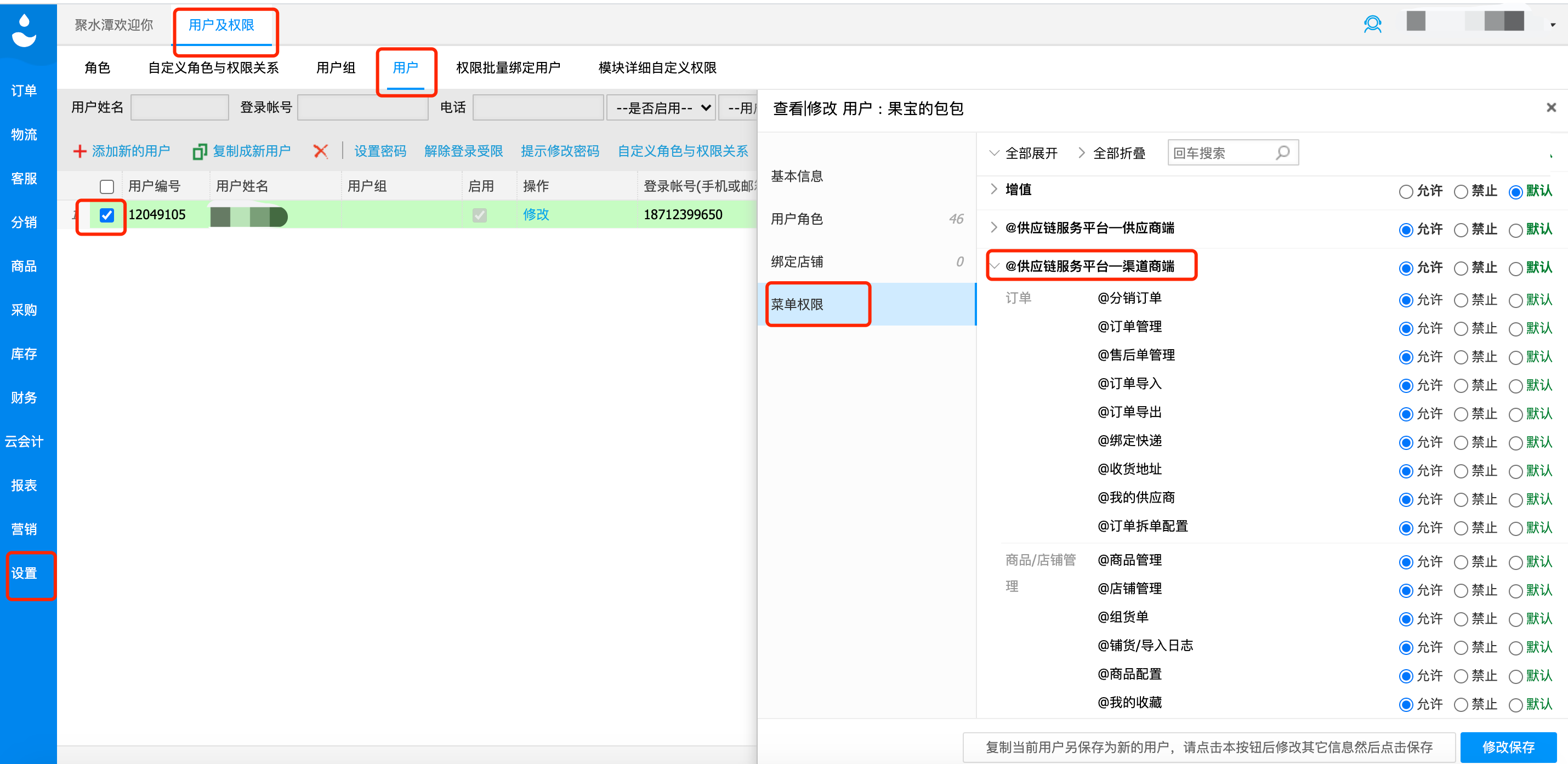Uncheck the checkbox for user 12049105
Screen dimensions: 1568x764
(106, 215)
